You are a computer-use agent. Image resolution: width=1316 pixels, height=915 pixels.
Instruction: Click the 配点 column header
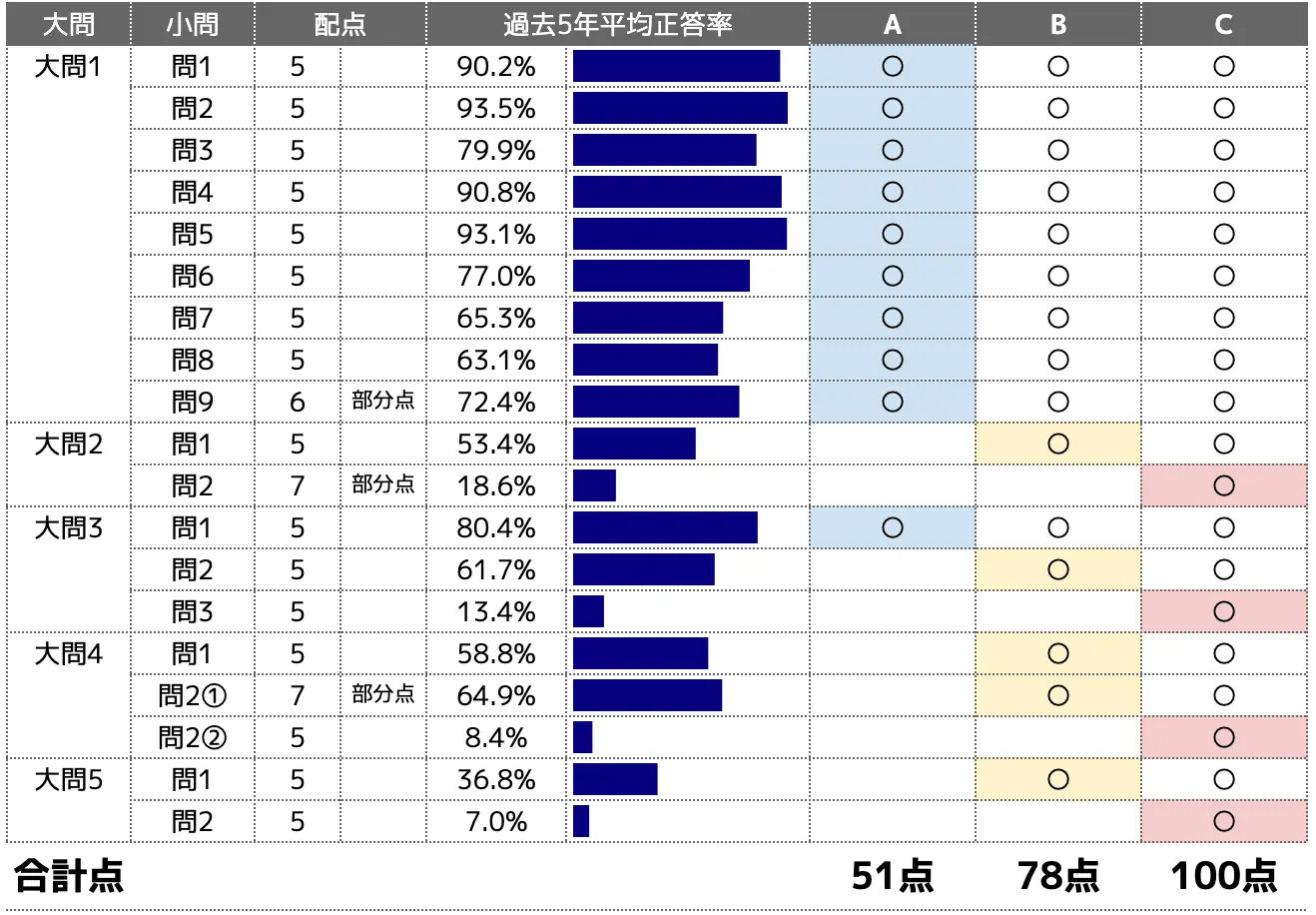click(x=340, y=25)
